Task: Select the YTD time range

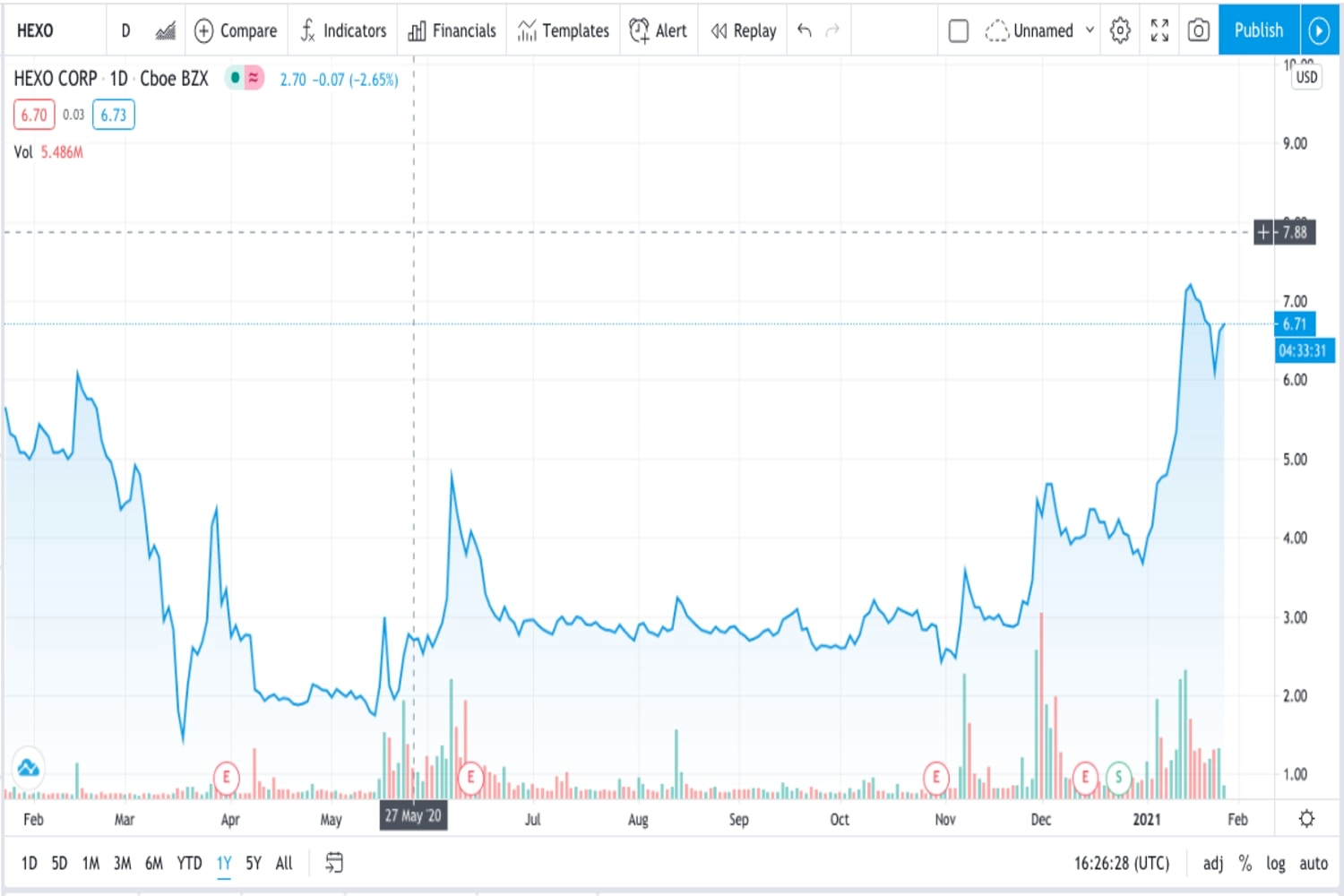Action: [189, 863]
